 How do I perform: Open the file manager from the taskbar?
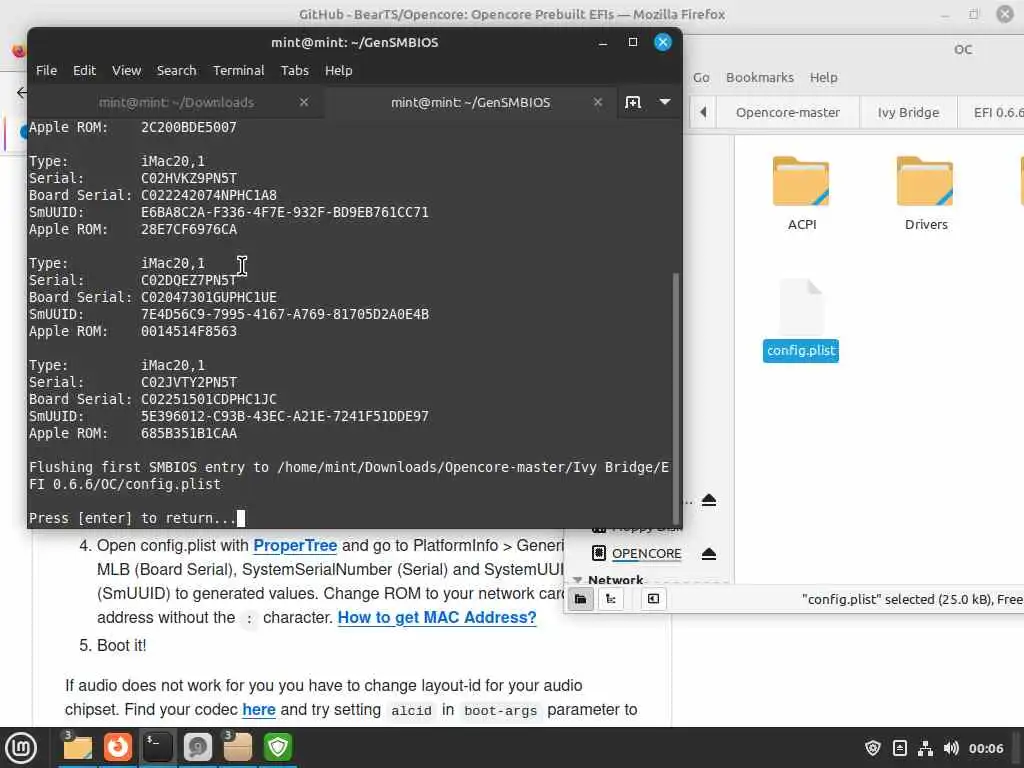tap(77, 747)
